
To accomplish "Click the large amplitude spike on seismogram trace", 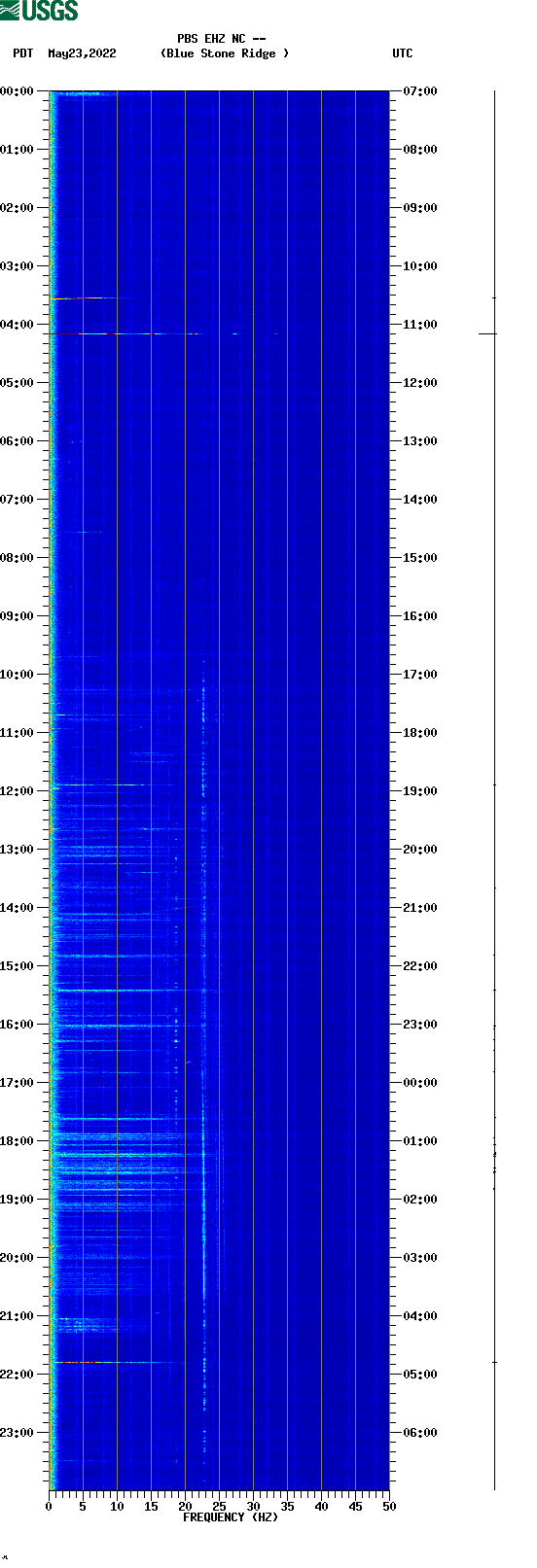I will coord(487,333).
